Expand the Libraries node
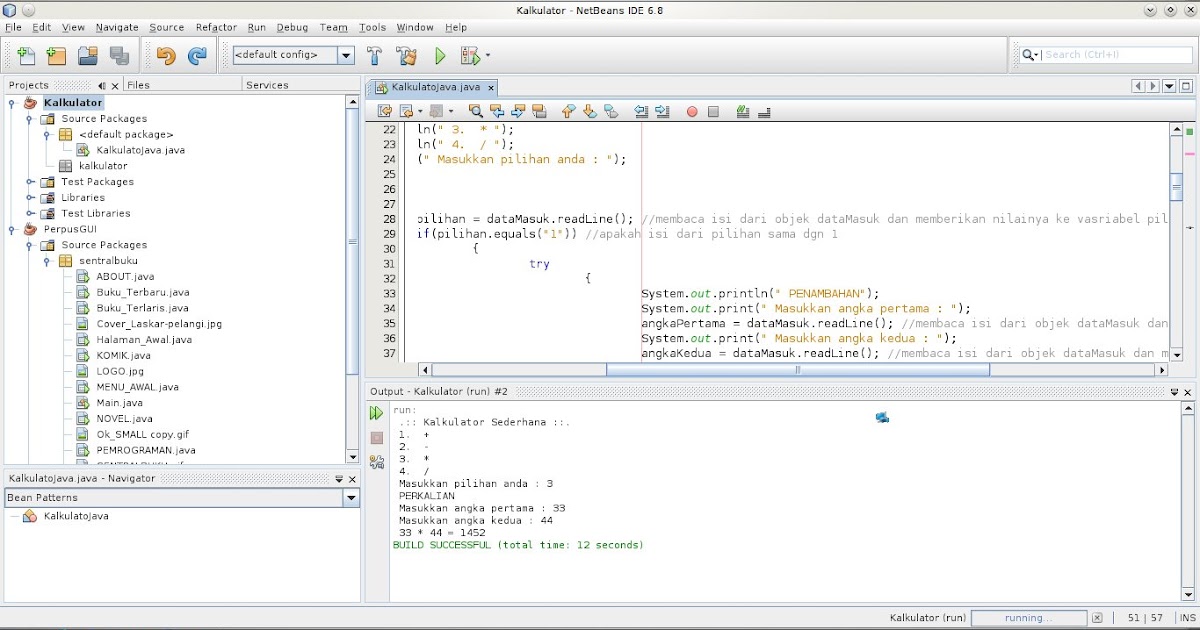Viewport: 1200px width, 630px height. coord(30,198)
